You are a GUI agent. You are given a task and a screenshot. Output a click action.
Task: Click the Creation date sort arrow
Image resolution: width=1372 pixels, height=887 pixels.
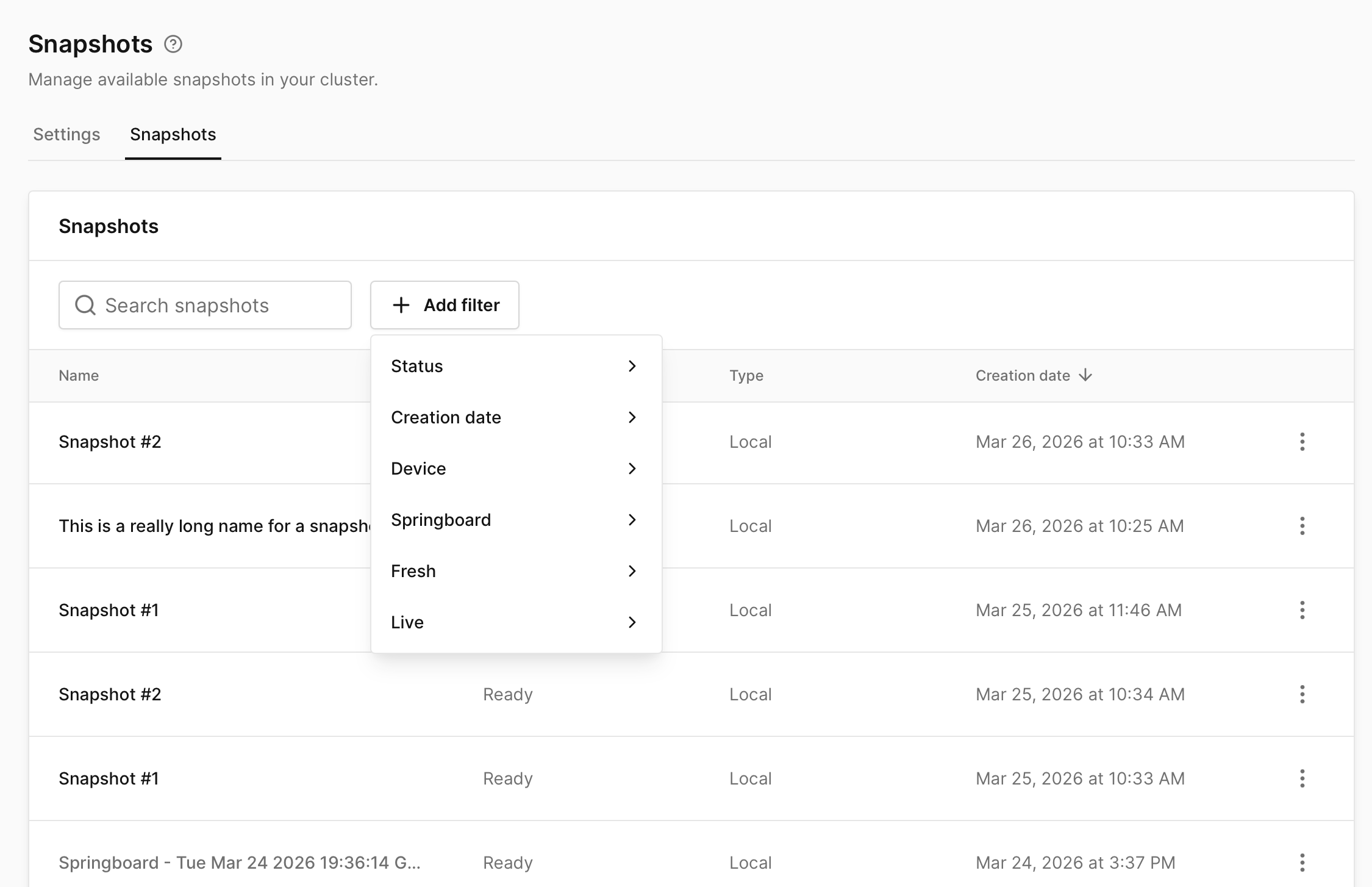click(x=1086, y=375)
